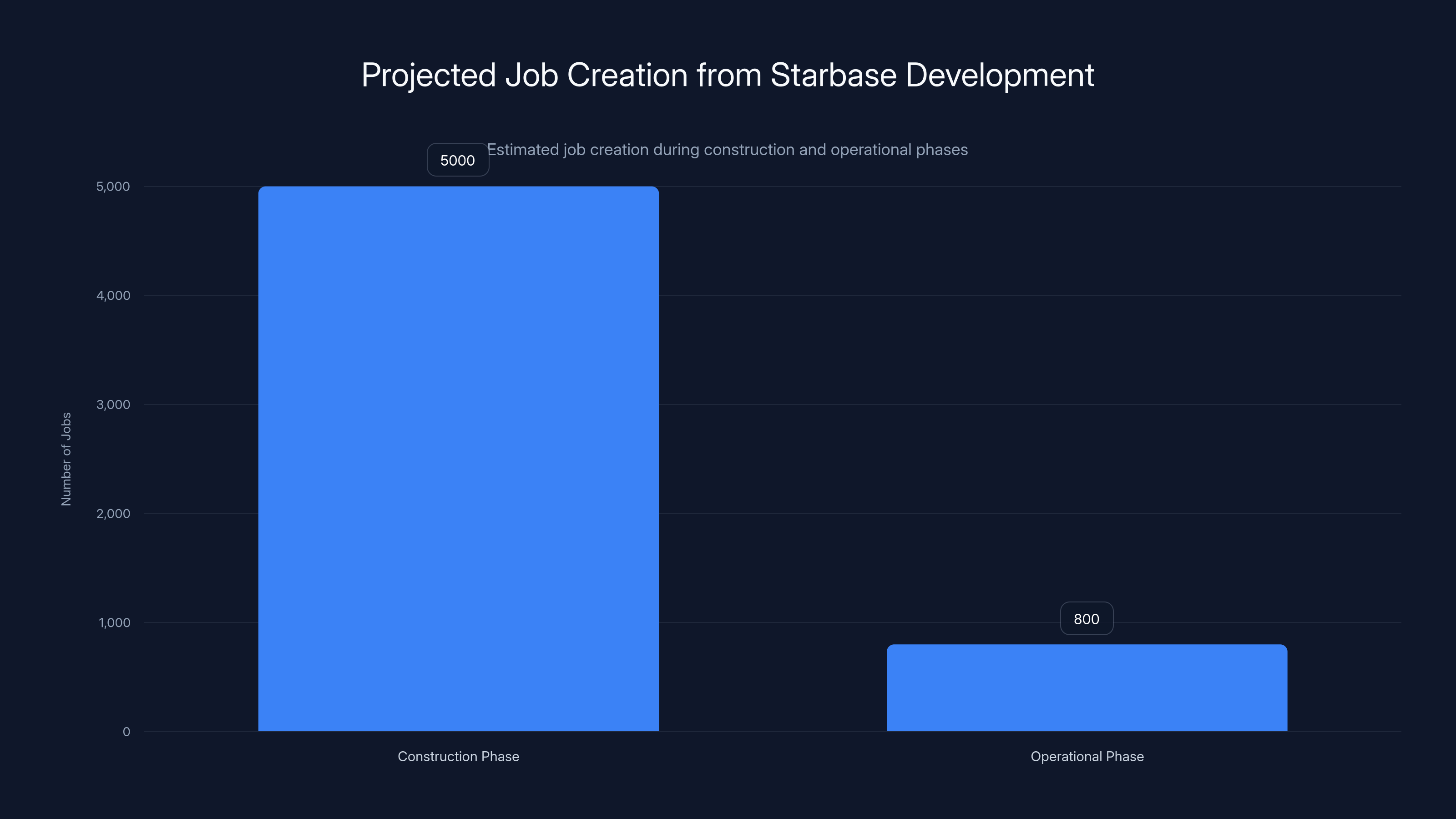Click the chart title Projected Job Creation
Image resolution: width=1456 pixels, height=819 pixels.
coord(728,75)
